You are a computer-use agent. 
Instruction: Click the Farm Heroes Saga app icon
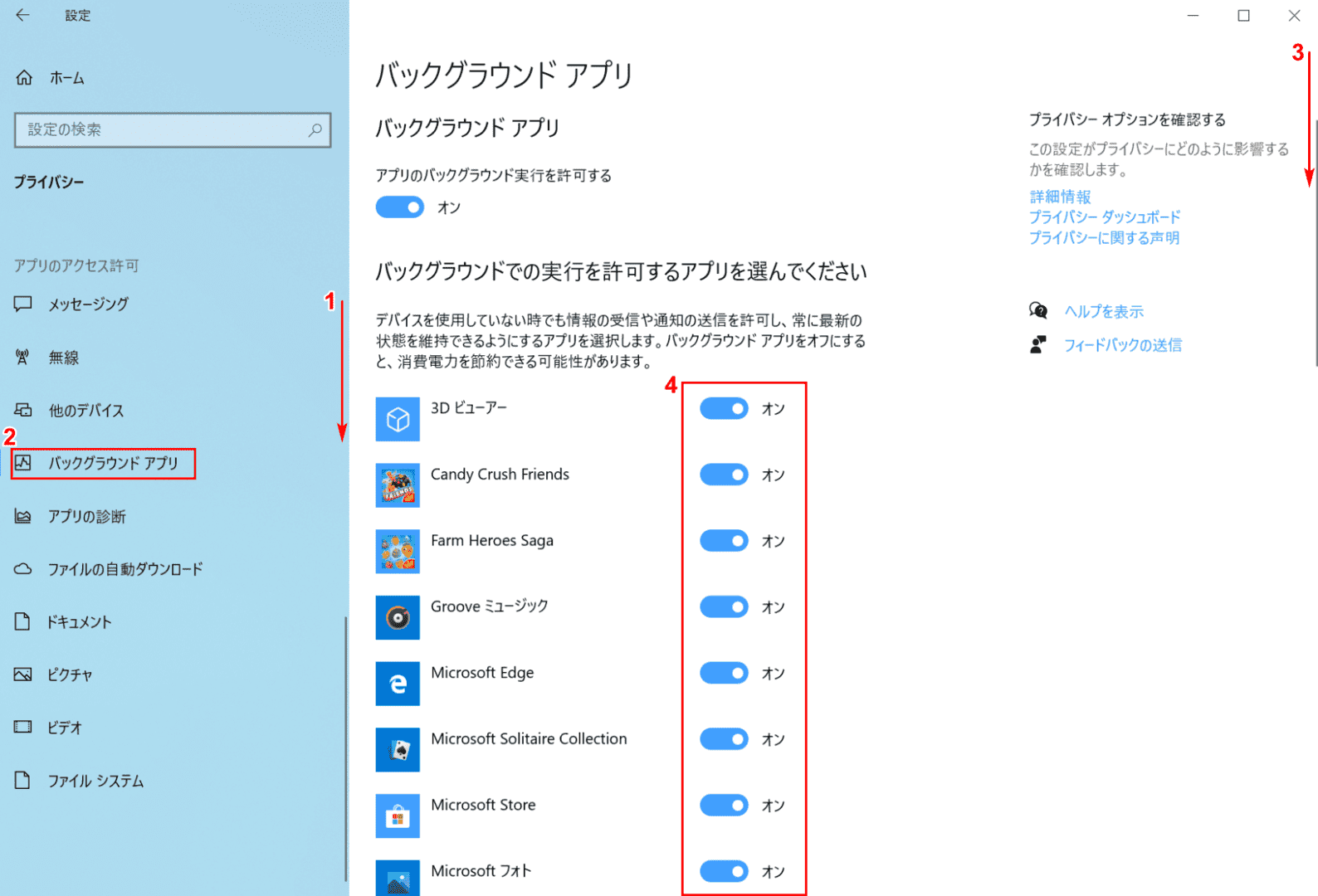[x=398, y=552]
